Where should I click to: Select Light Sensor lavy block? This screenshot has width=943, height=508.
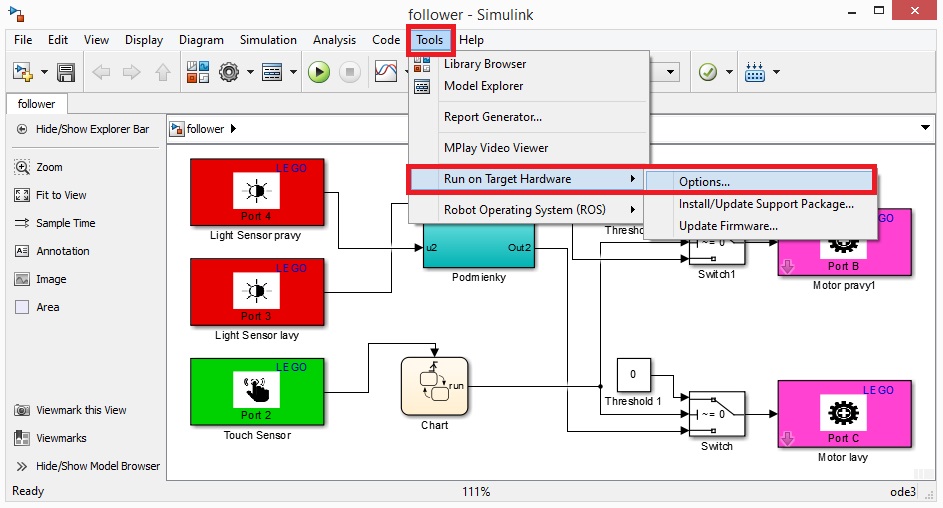(x=257, y=292)
